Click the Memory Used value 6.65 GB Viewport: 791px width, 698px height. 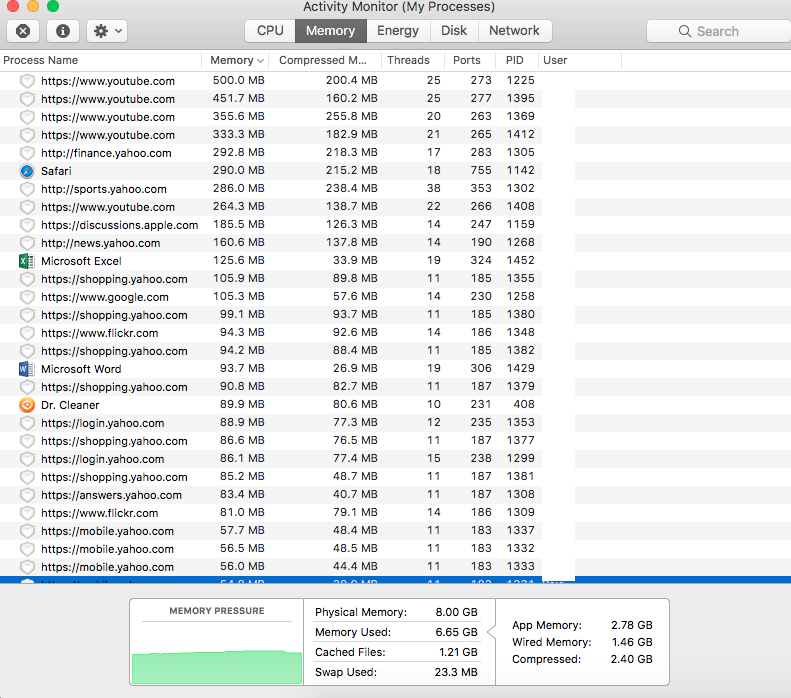pos(456,632)
